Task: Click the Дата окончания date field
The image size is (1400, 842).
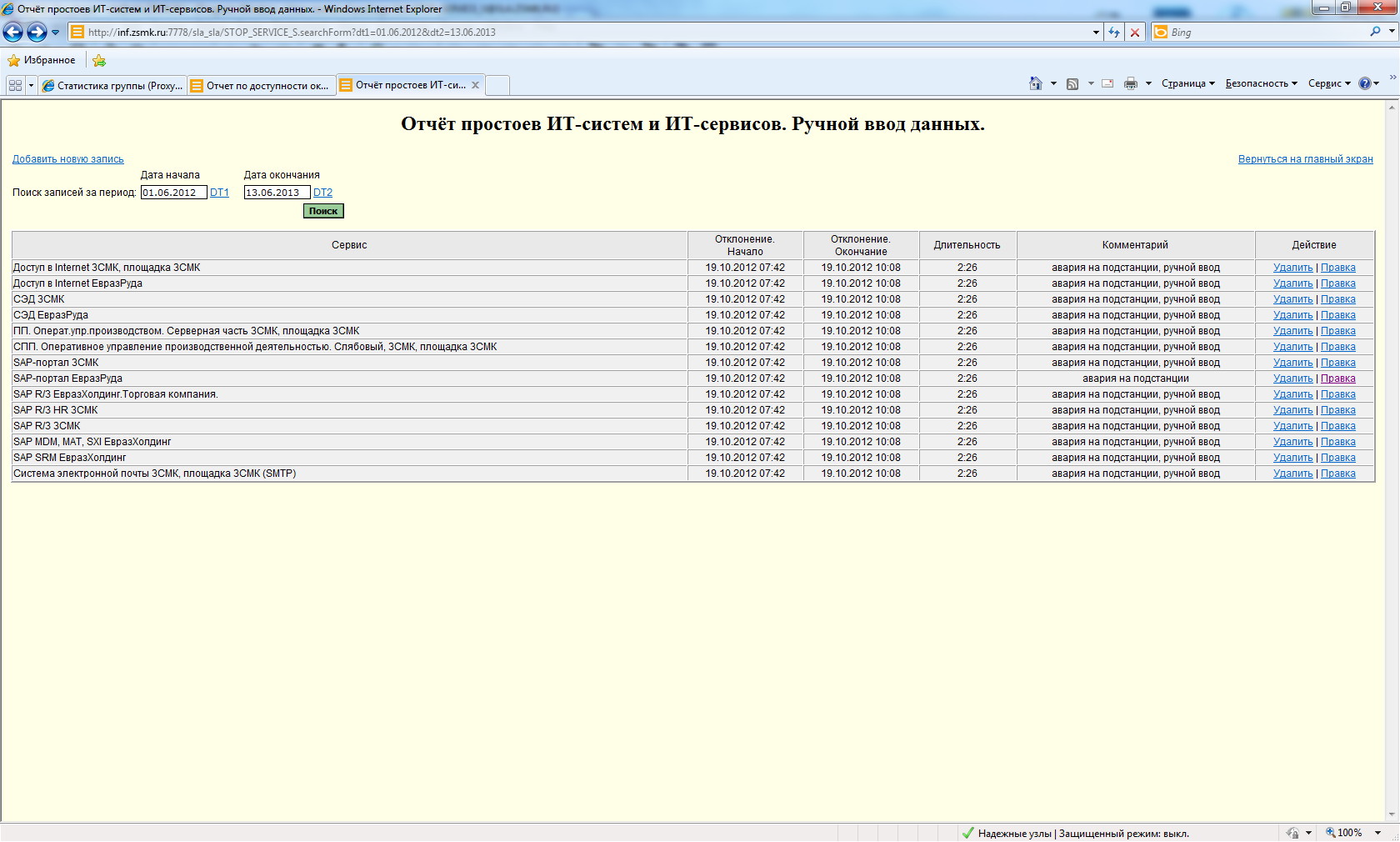Action: pyautogui.click(x=277, y=193)
